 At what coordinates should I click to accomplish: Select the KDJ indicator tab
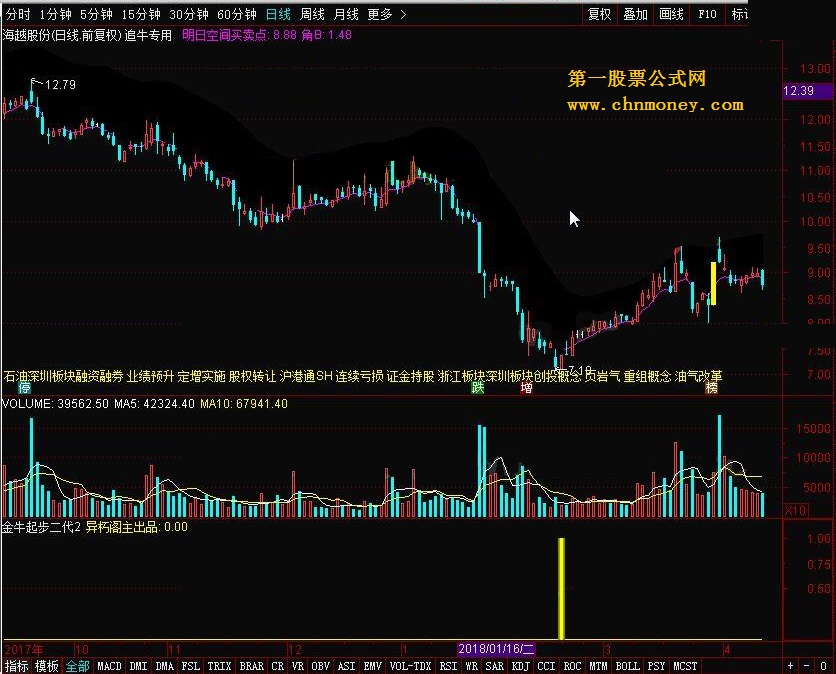click(x=521, y=666)
